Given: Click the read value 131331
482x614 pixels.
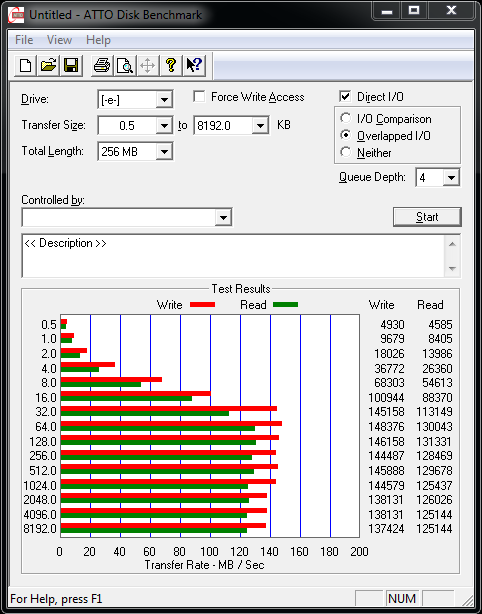Looking at the screenshot, I should [x=434, y=442].
